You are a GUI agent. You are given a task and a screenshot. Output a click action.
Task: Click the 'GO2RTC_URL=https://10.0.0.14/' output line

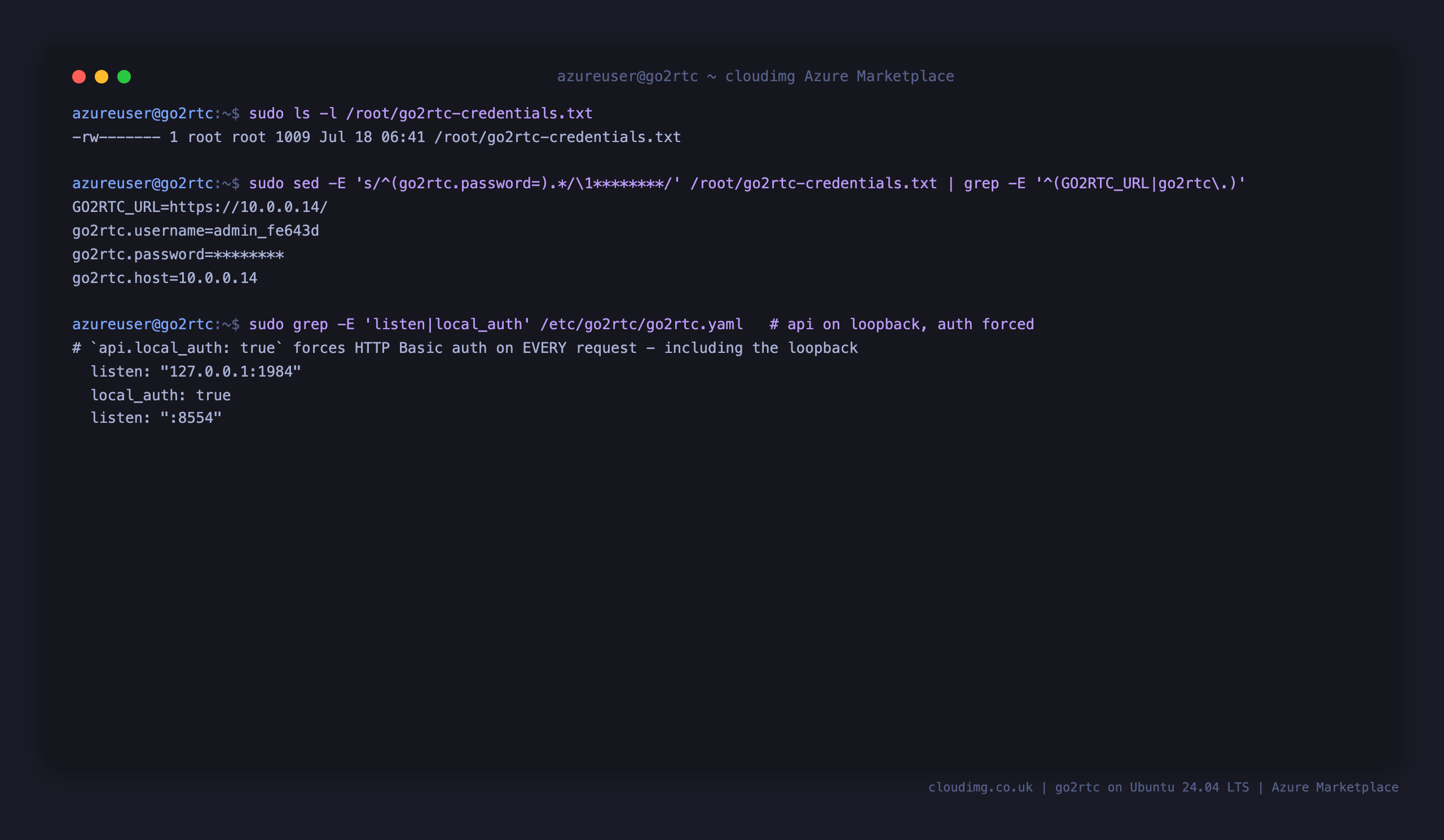[x=200, y=207]
